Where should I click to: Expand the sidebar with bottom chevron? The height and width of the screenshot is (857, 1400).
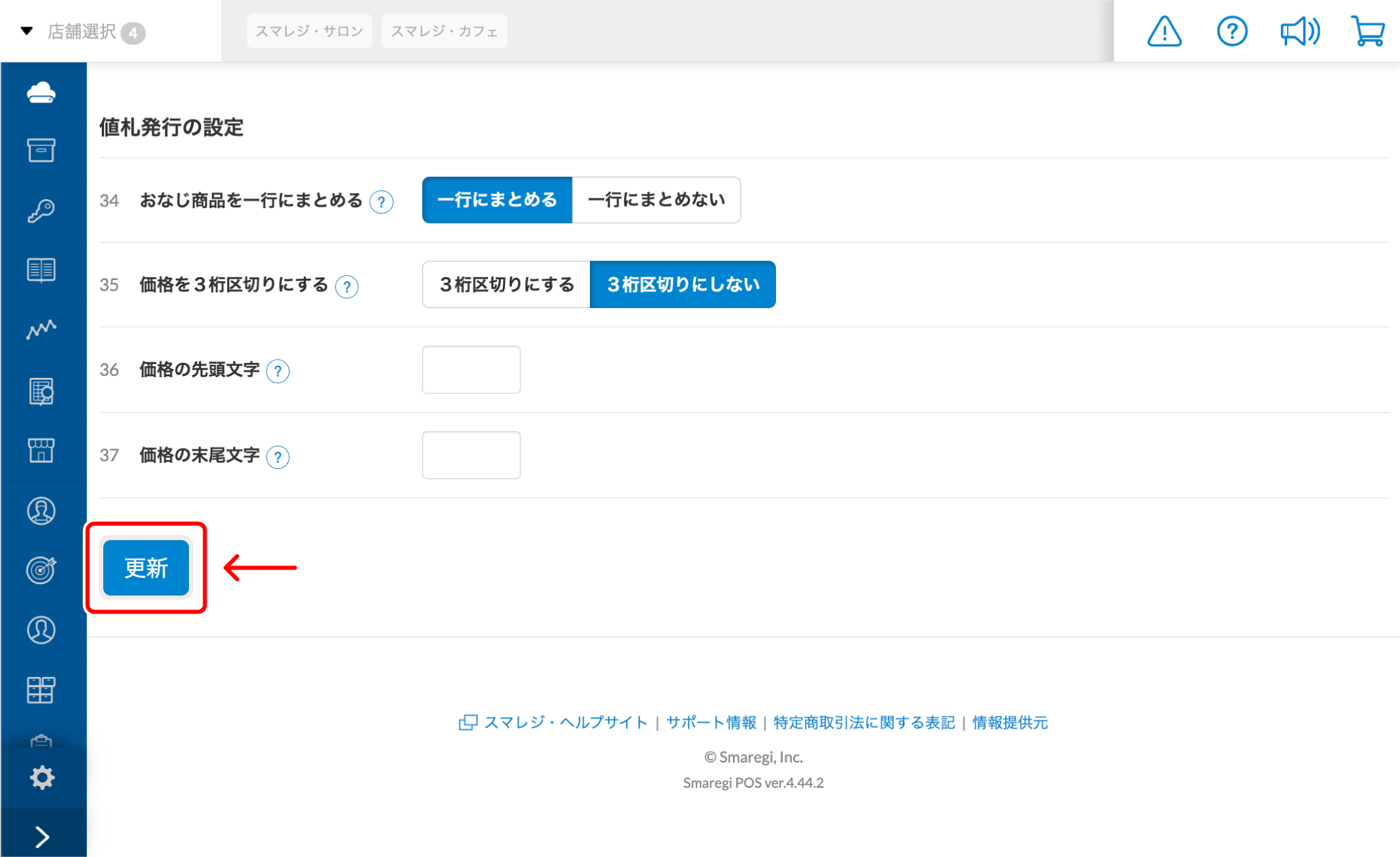coord(42,837)
